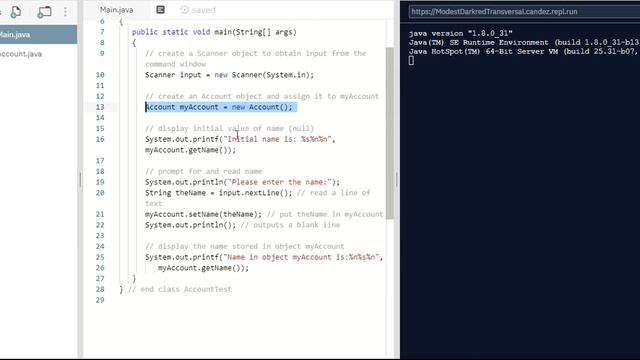
Task: Open Main.java in the file list
Action: (38, 35)
